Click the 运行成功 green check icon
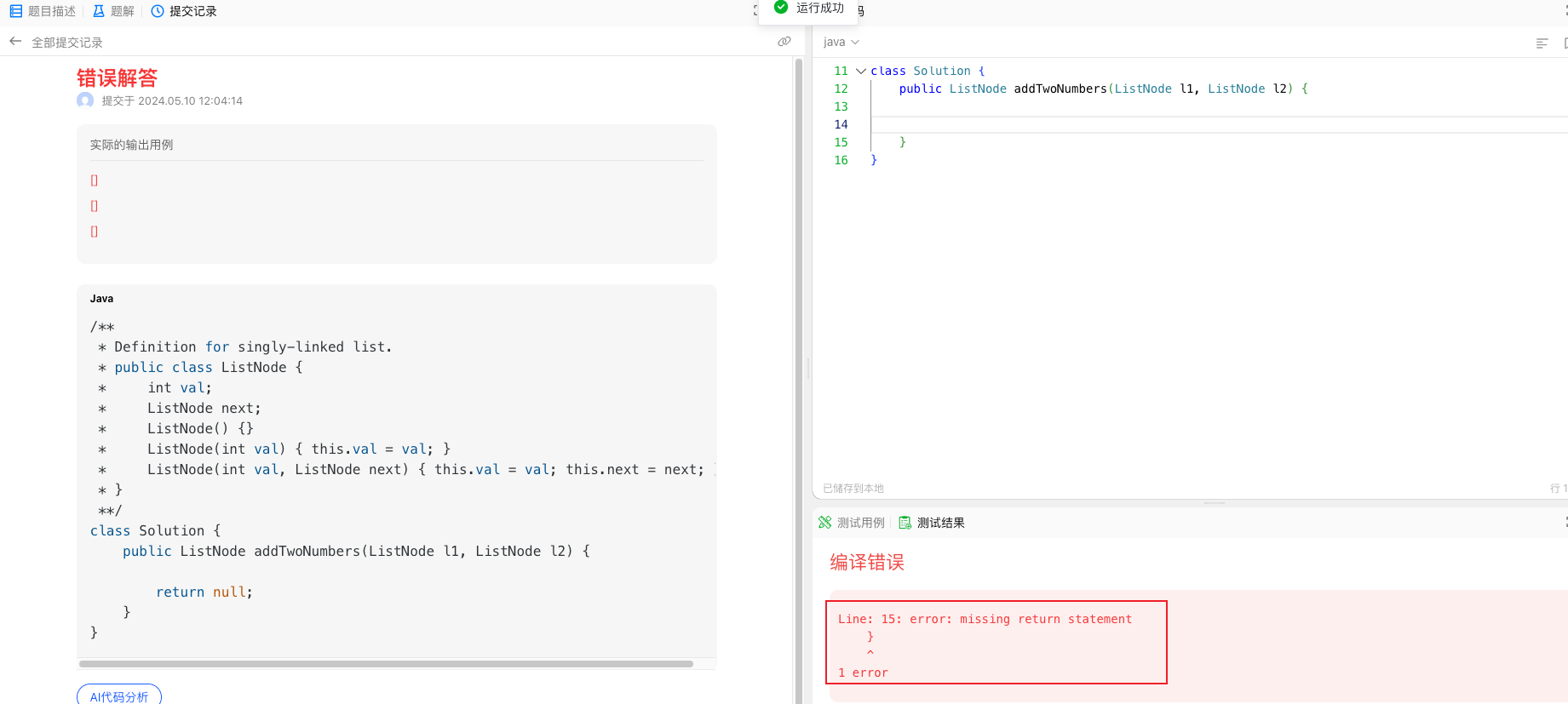The height and width of the screenshot is (704, 1568). click(x=780, y=8)
